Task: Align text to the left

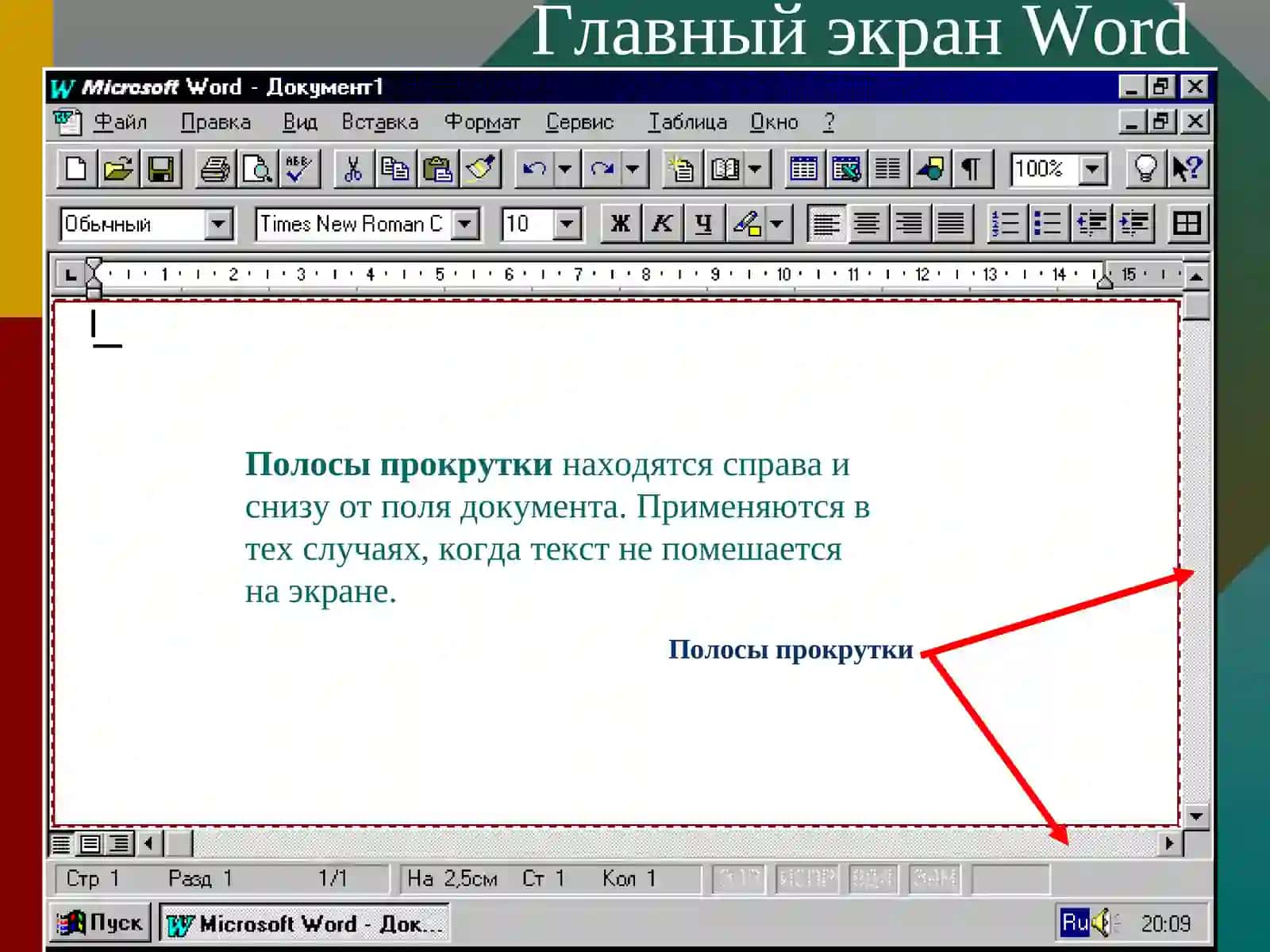Action: click(x=825, y=224)
